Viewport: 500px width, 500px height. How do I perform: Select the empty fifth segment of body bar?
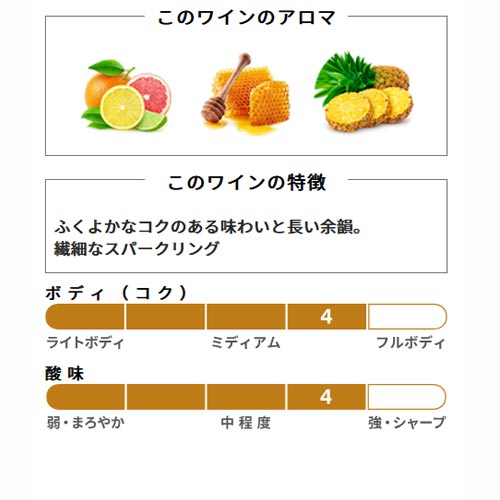click(x=407, y=317)
